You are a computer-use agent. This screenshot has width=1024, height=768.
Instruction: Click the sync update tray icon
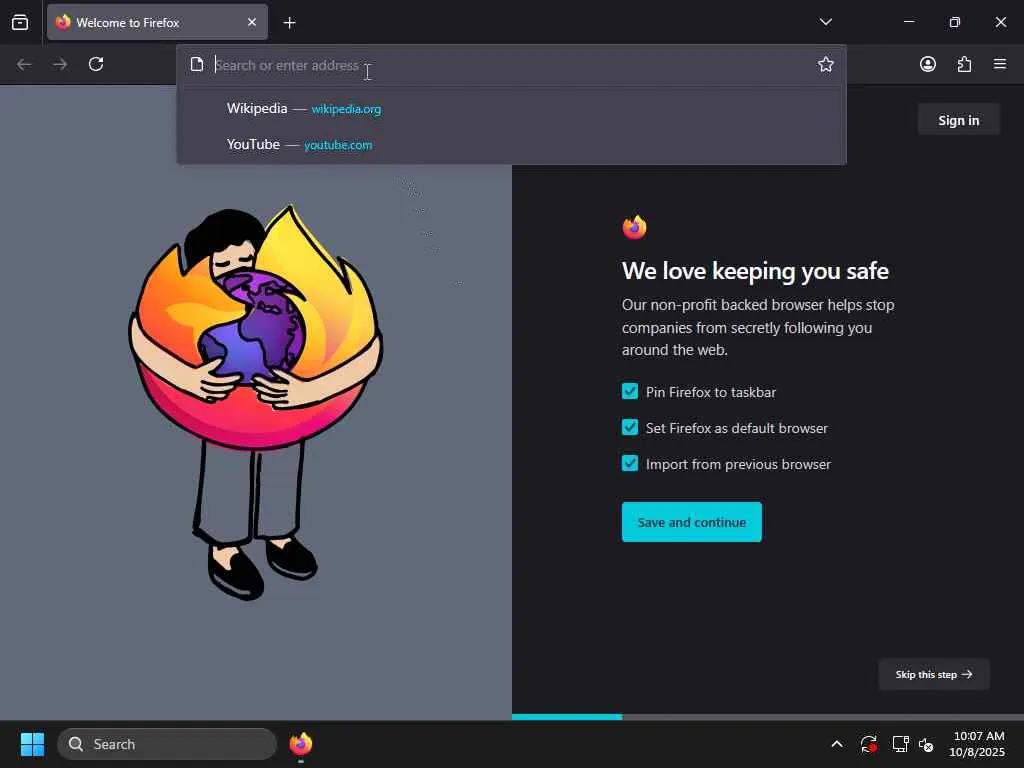tap(869, 744)
